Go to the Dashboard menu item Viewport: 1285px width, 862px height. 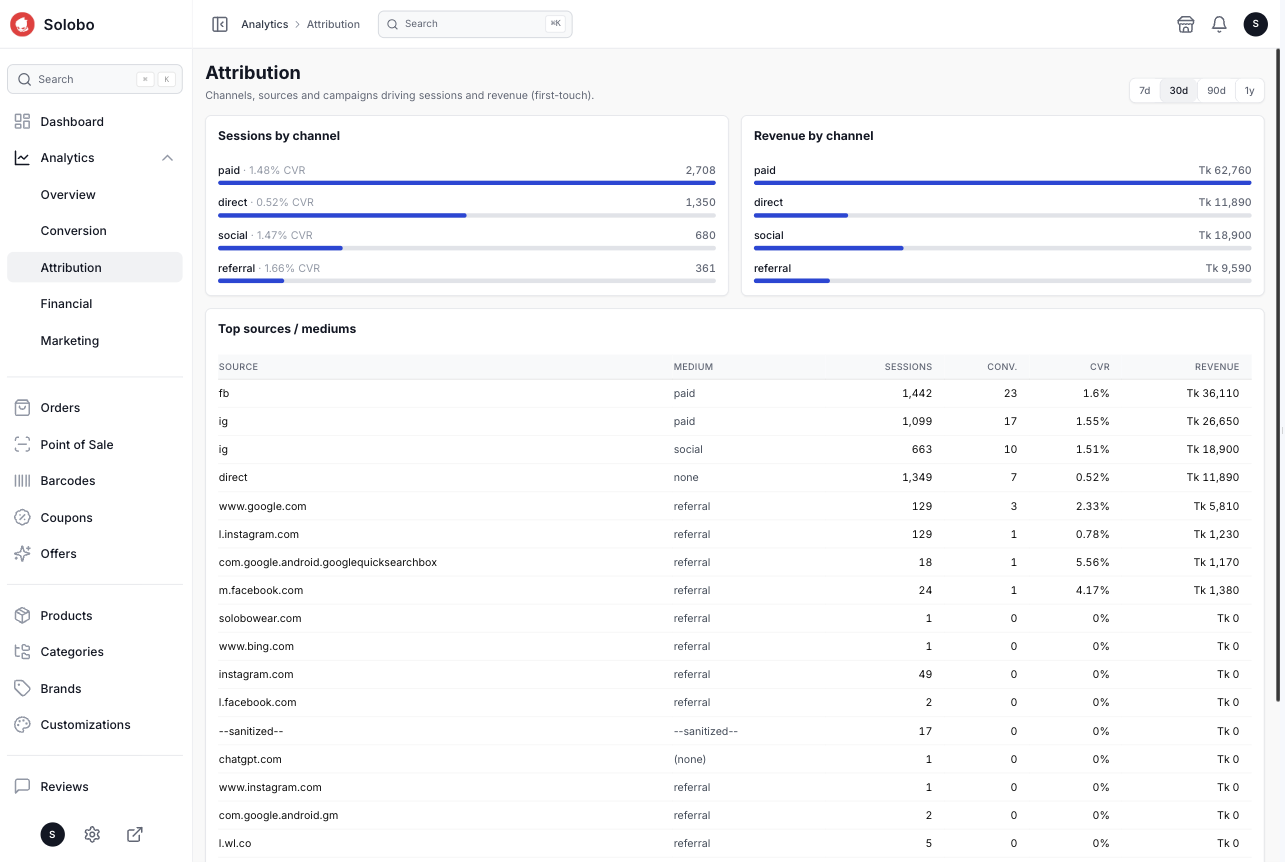[94, 122]
